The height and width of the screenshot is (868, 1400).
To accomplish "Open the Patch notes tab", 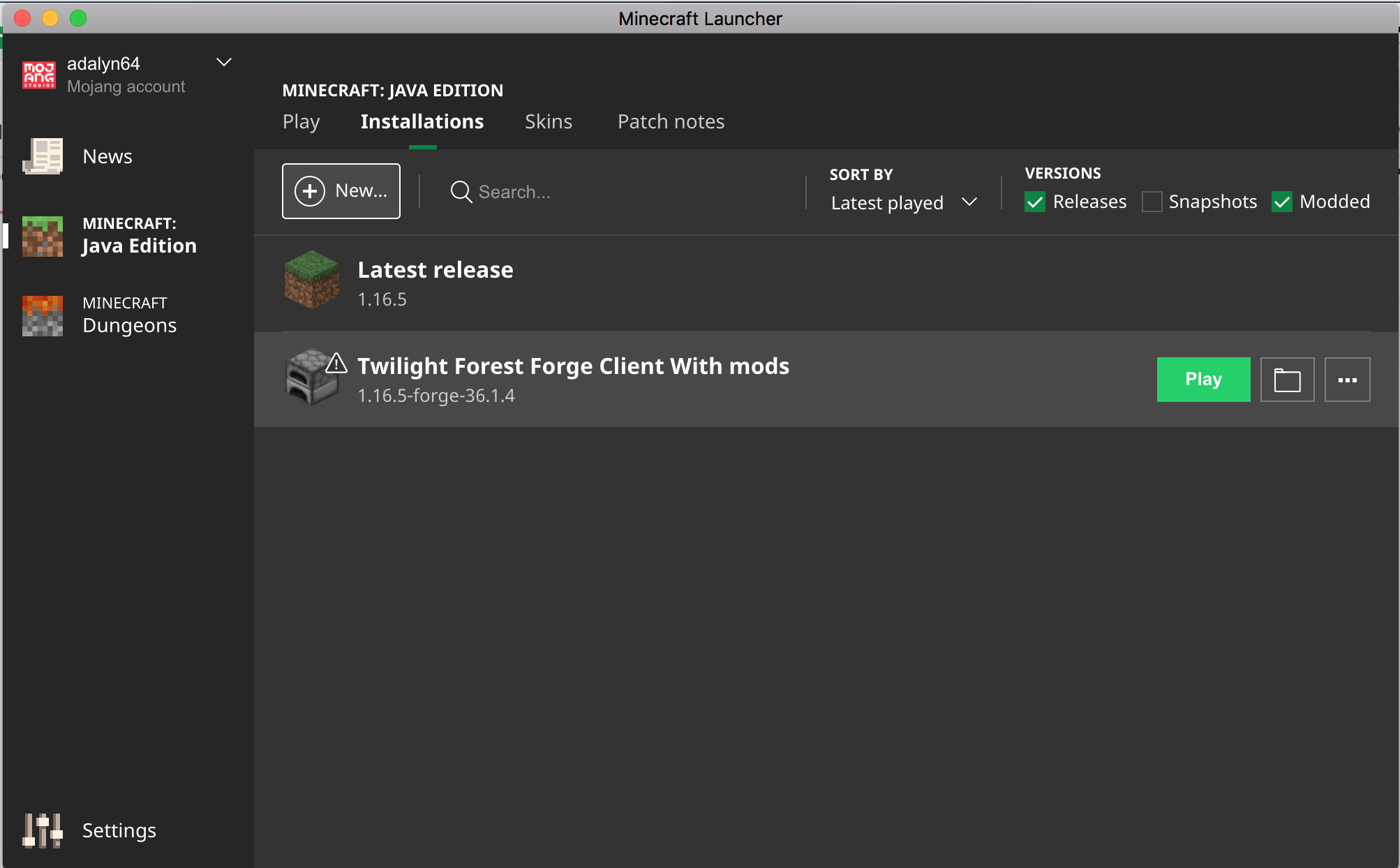I will pyautogui.click(x=671, y=121).
